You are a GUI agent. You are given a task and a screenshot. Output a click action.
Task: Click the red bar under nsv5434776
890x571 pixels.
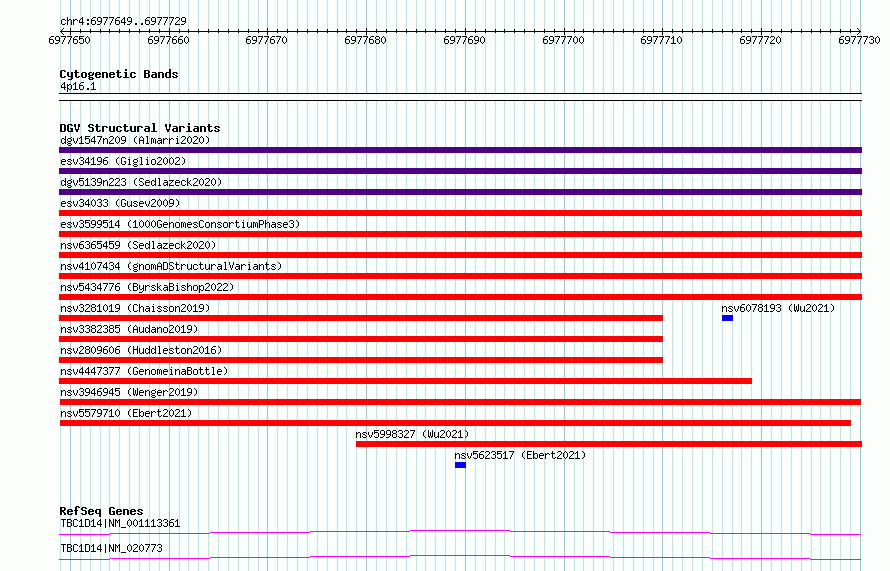(460, 297)
